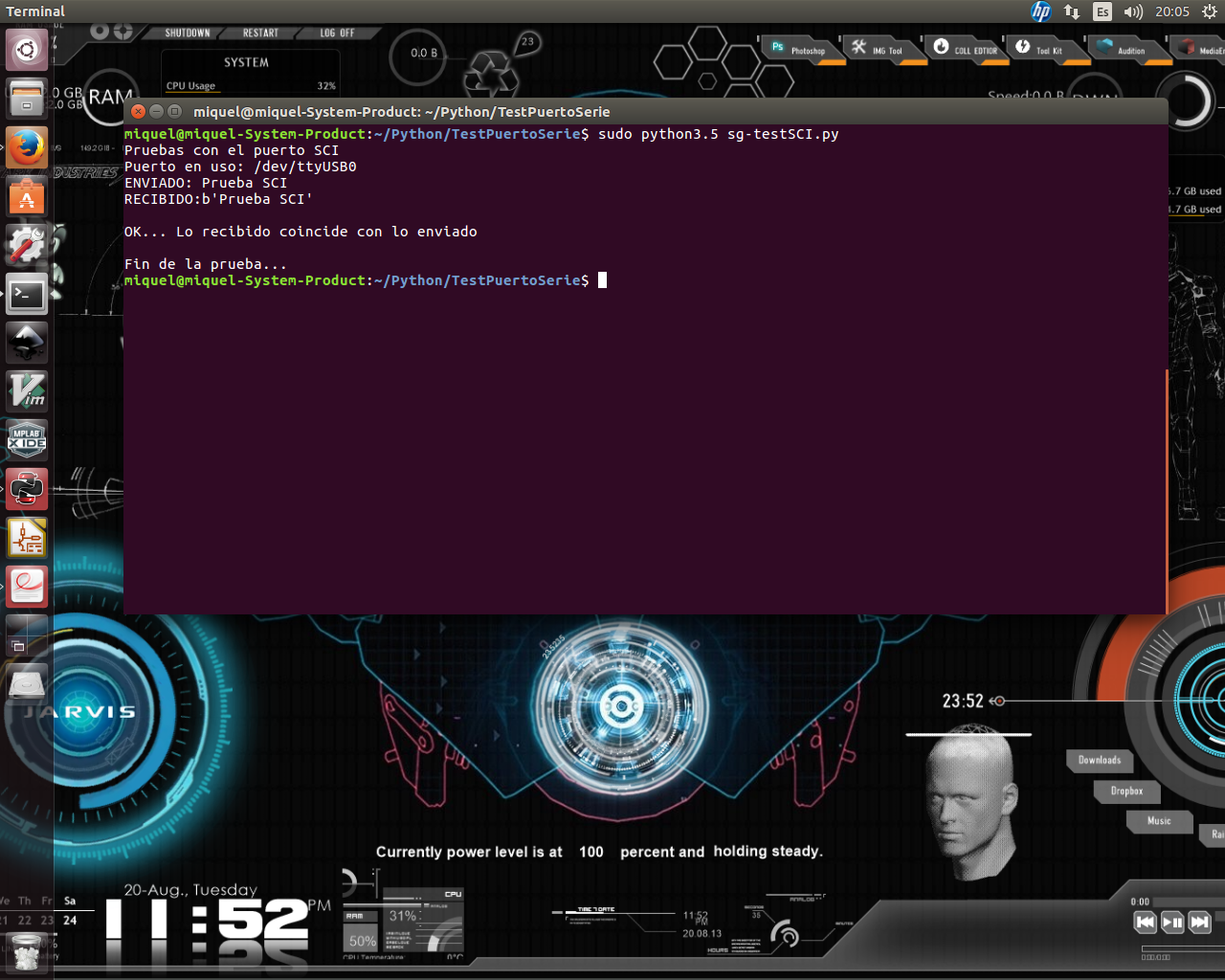This screenshot has height=980, width=1225.
Task: Toggle play/pause in music widget
Action: pos(1172,923)
